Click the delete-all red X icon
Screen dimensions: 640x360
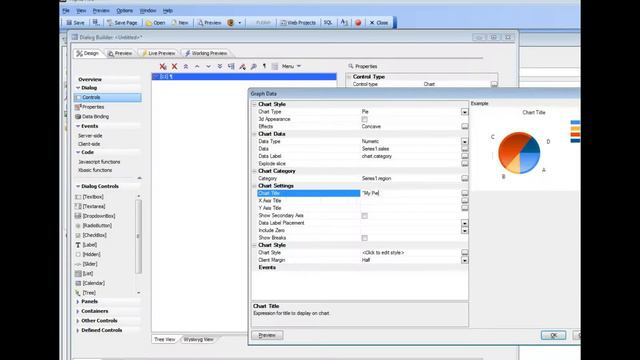(x=163, y=66)
